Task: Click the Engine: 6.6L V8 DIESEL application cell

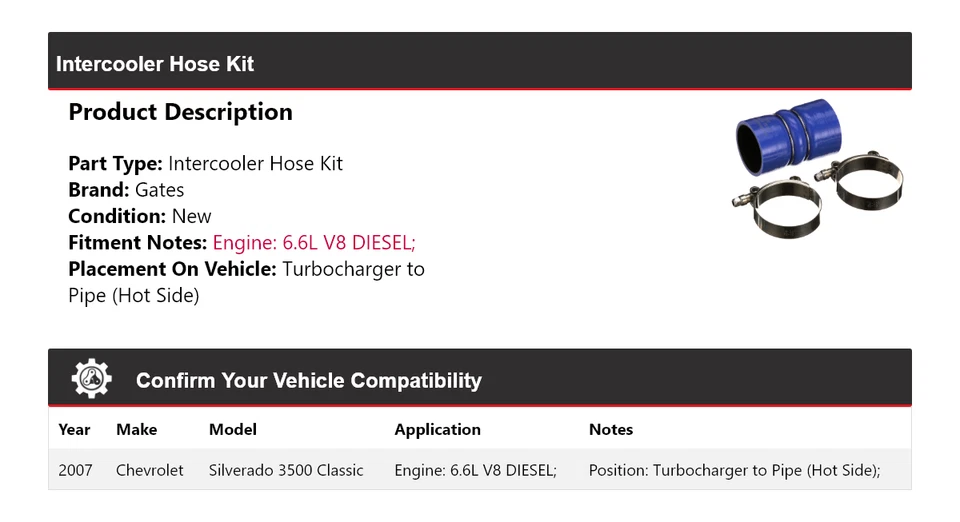Action: pyautogui.click(x=475, y=469)
